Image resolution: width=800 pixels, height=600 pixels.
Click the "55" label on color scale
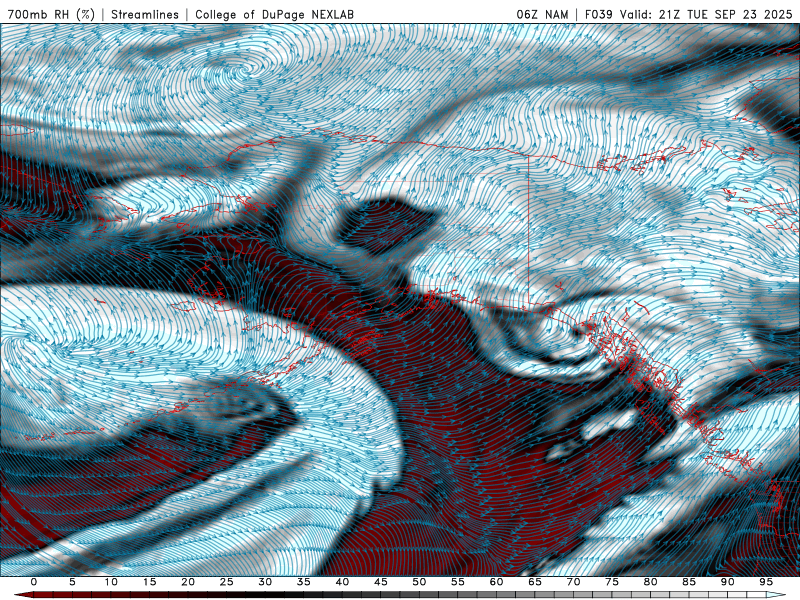pos(458,582)
